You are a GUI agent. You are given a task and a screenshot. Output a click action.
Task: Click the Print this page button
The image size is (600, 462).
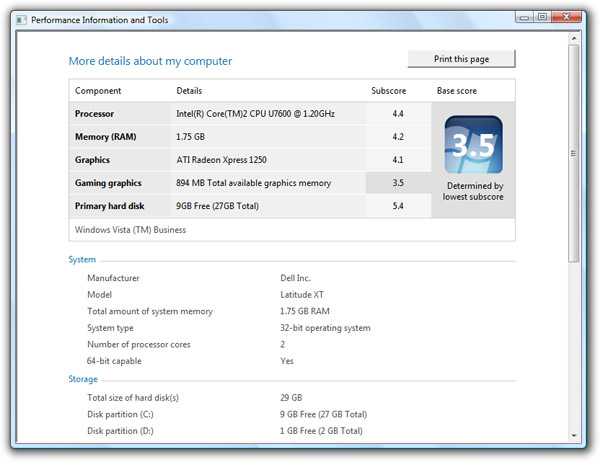pyautogui.click(x=461, y=59)
